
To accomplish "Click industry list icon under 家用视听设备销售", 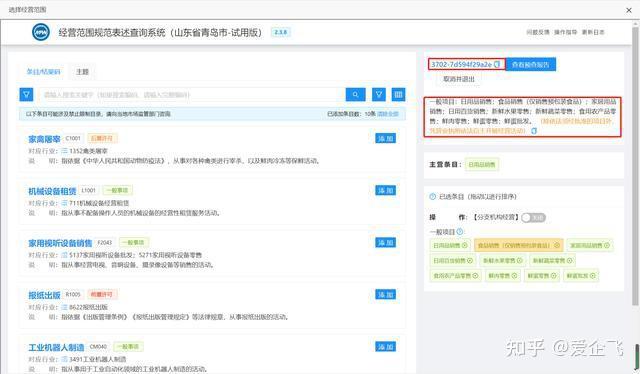I will tap(64, 255).
